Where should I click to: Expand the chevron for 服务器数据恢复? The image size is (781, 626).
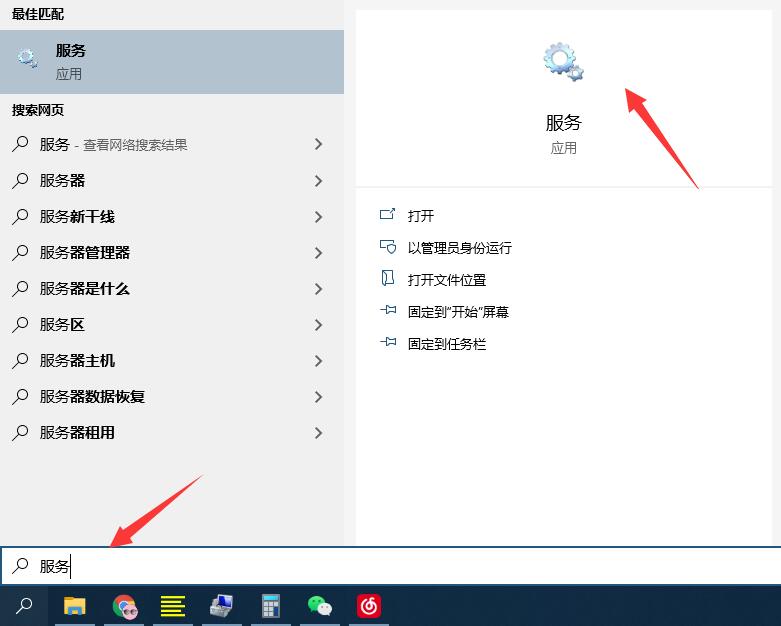(x=319, y=396)
